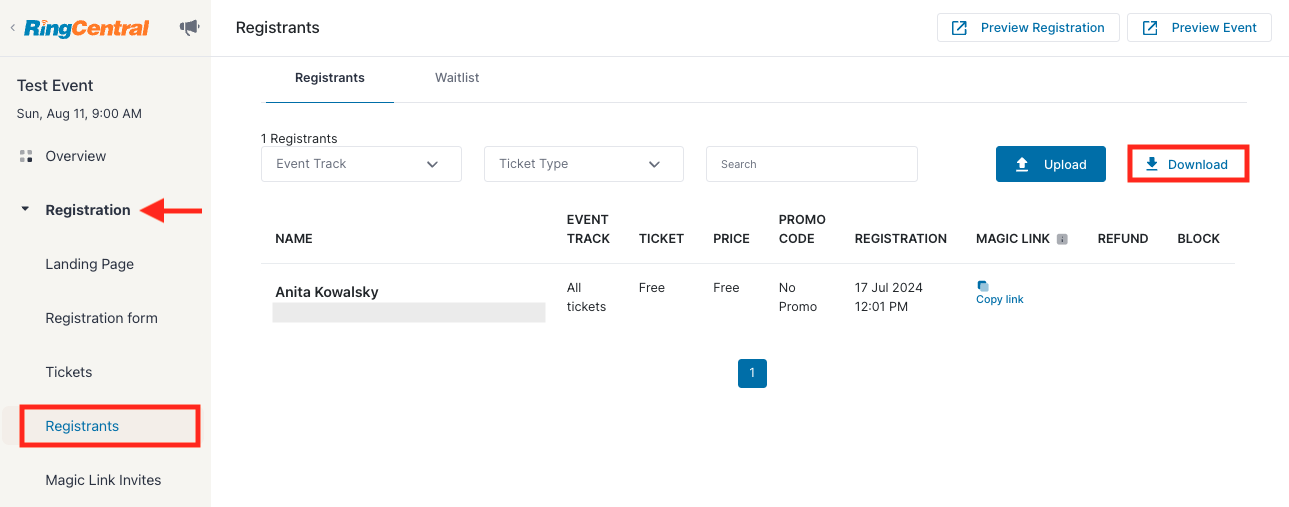
Task: Click page 1 pagination button
Action: [x=752, y=373]
